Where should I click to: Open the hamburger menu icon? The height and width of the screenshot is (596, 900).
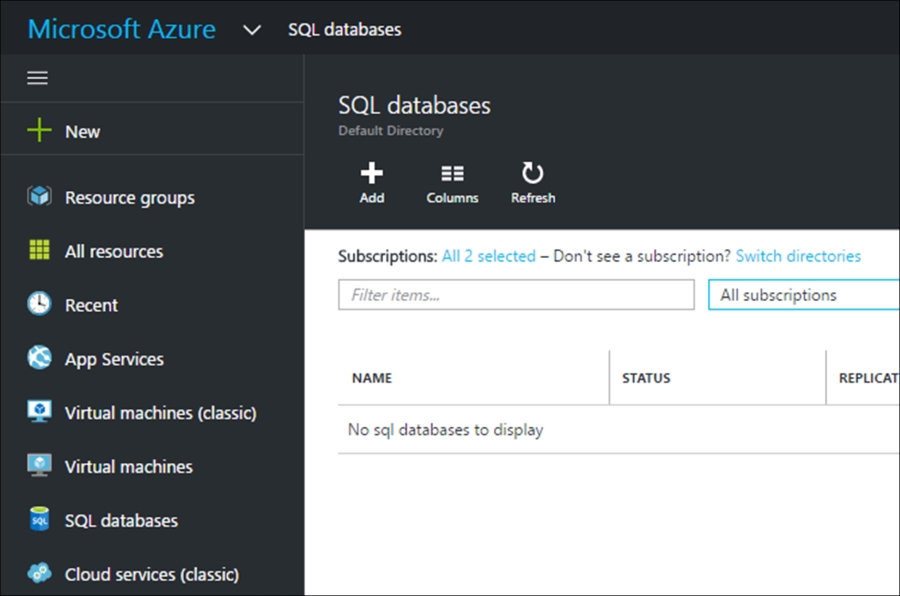click(x=37, y=78)
